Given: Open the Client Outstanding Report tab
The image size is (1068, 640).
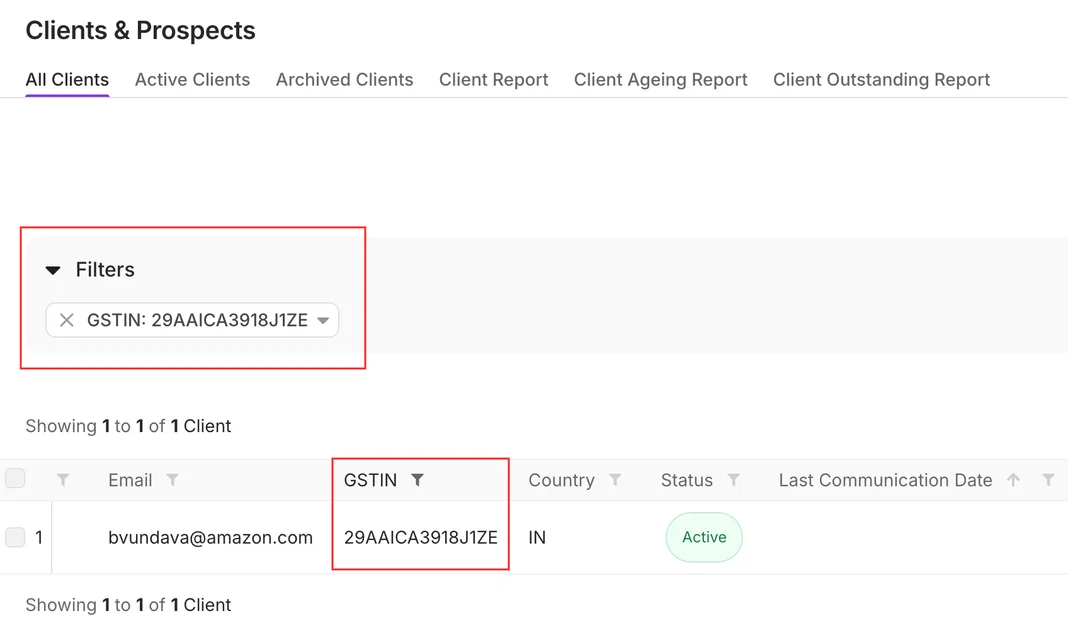Looking at the screenshot, I should [881, 80].
